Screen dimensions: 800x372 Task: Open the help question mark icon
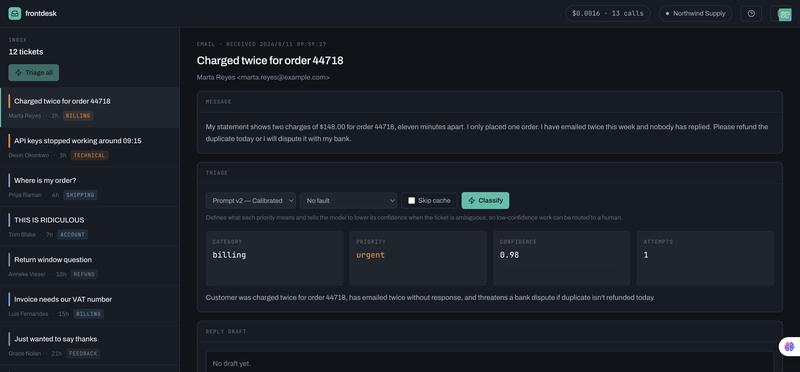pos(751,14)
